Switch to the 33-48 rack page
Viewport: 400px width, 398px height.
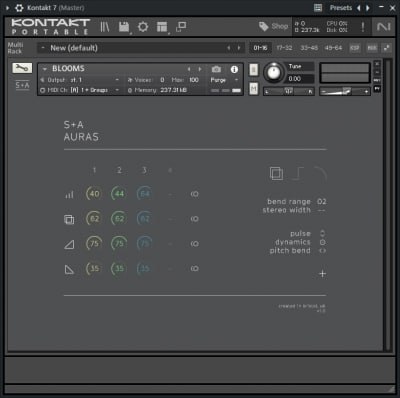click(309, 48)
